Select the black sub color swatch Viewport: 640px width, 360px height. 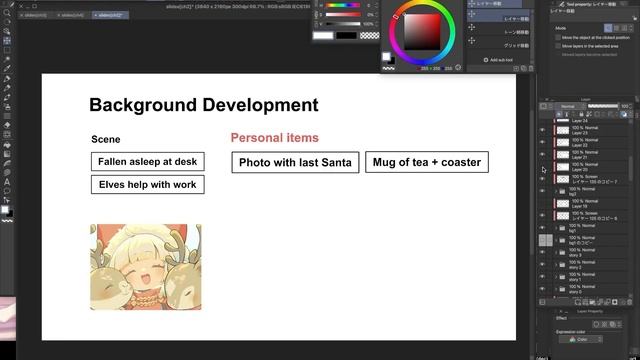tap(346, 36)
